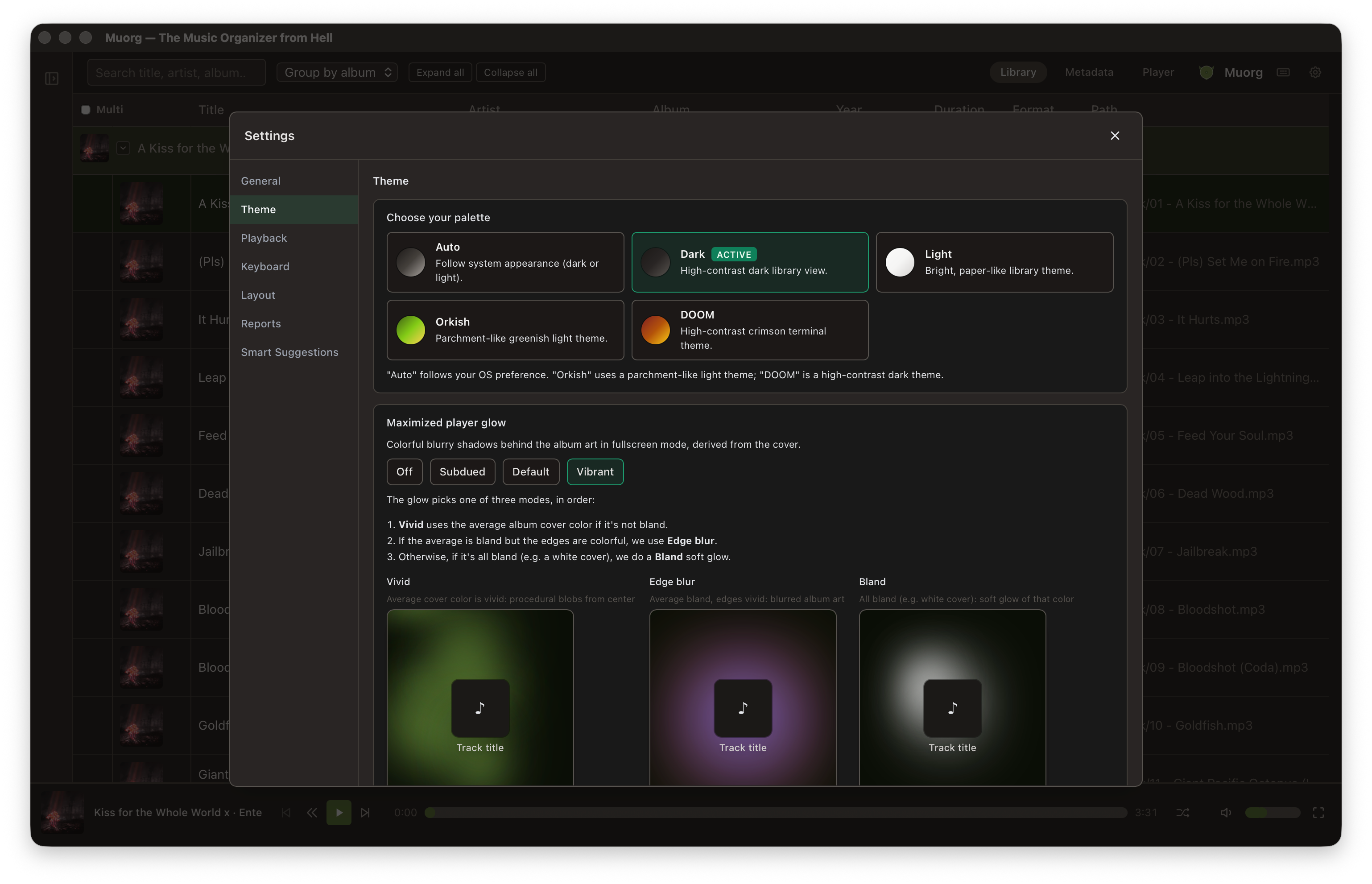Select the Light palette option
1372x884 pixels.
tap(994, 262)
